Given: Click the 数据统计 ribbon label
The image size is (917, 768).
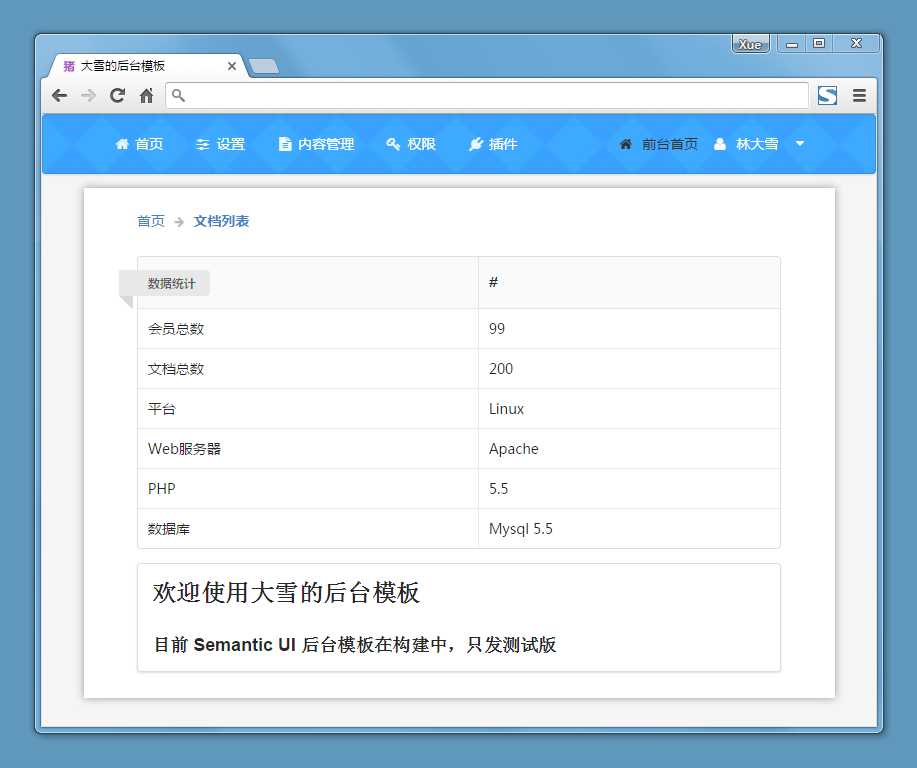Looking at the screenshot, I should [164, 283].
